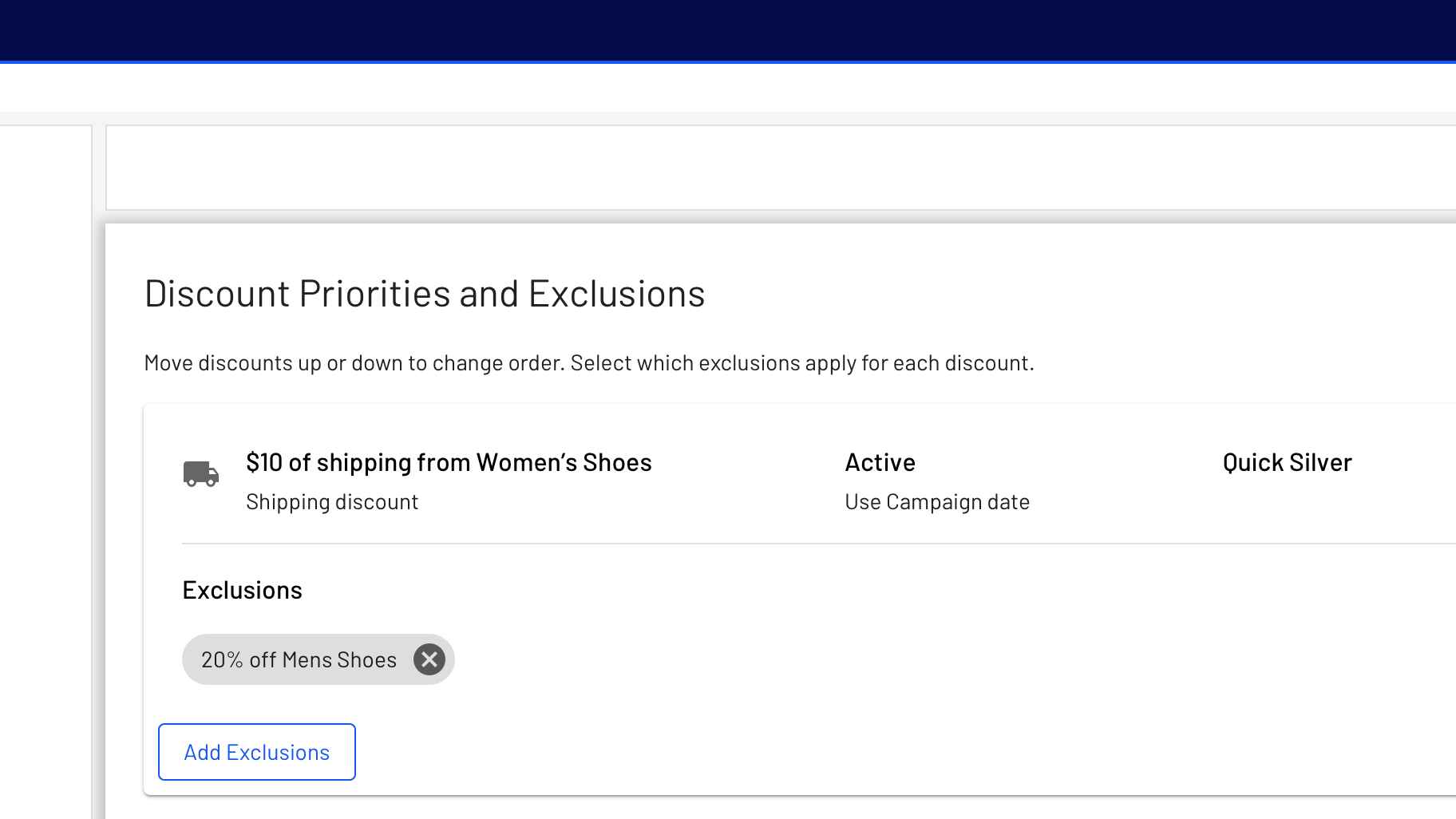Click the narrow left sidebar panel
Viewport: 1456px width, 819px height.
[x=45, y=472]
